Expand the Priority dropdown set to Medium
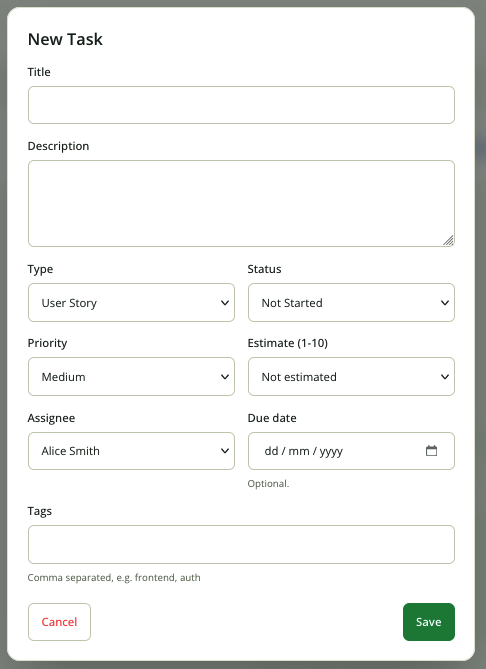The image size is (486, 669). [131, 377]
